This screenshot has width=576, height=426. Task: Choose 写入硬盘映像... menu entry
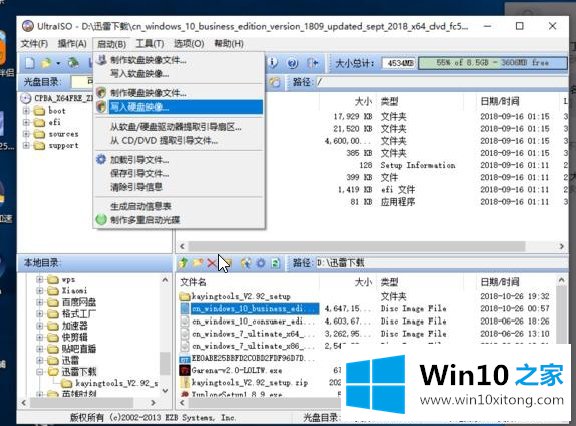click(x=179, y=107)
